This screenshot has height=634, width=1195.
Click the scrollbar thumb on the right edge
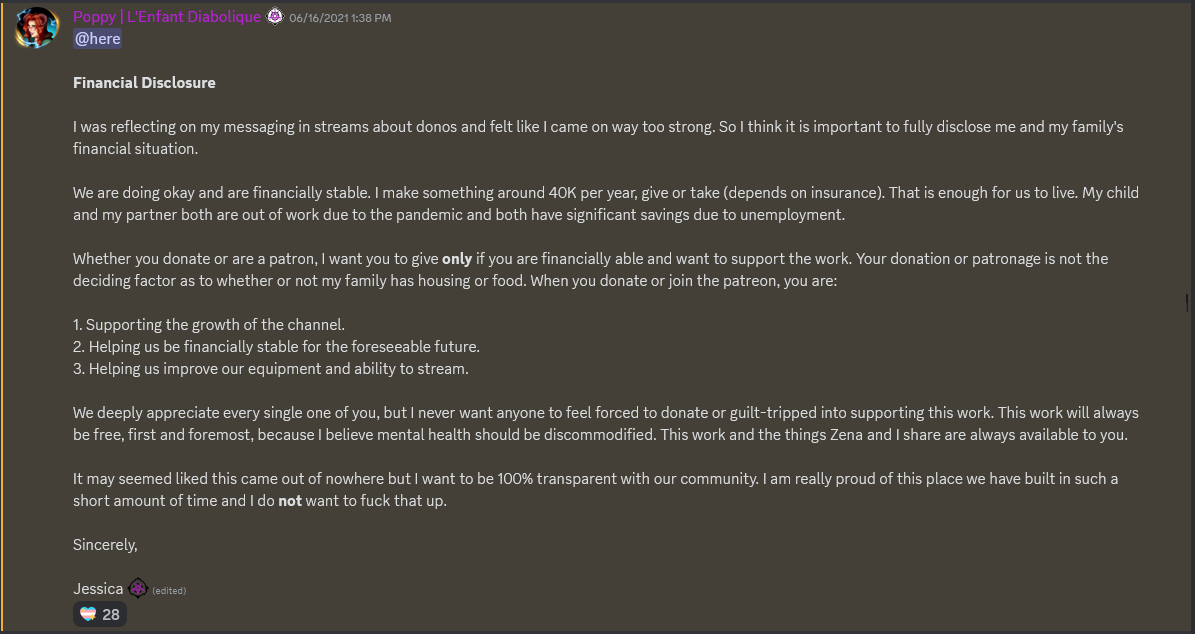1186,302
